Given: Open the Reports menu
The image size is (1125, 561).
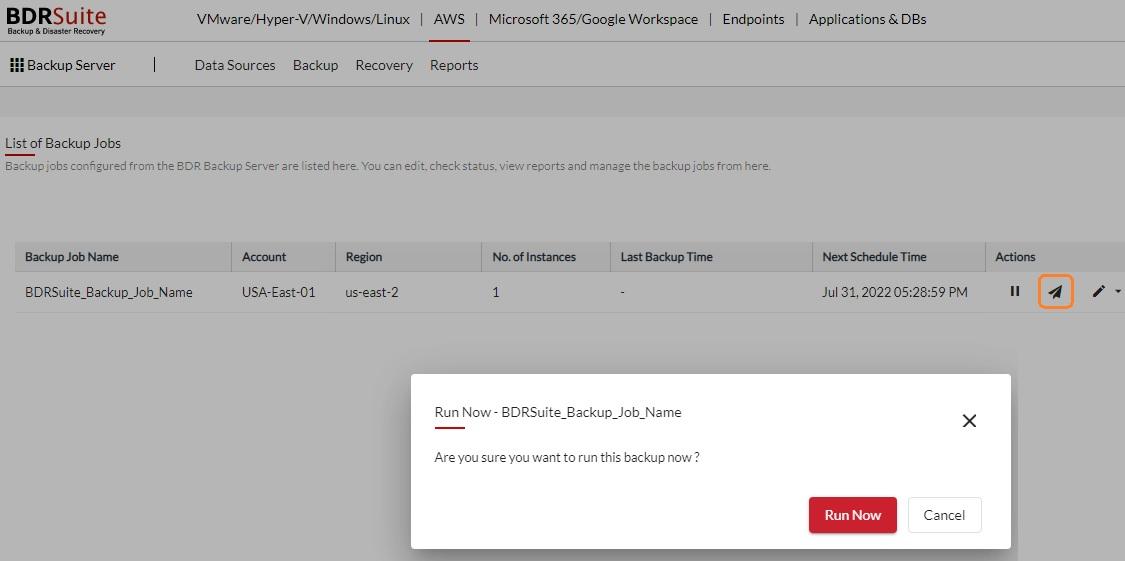Looking at the screenshot, I should 454,65.
